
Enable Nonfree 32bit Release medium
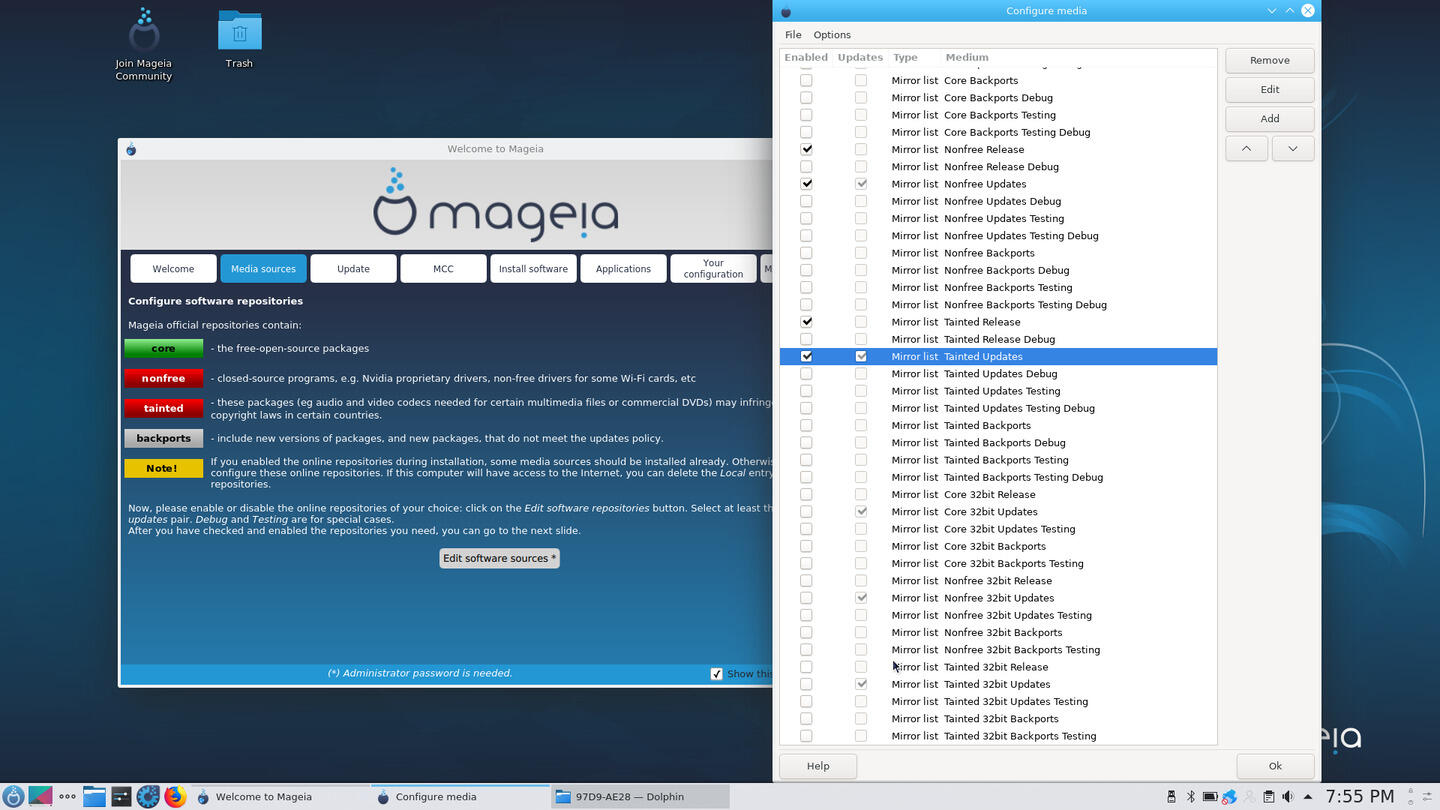[806, 580]
